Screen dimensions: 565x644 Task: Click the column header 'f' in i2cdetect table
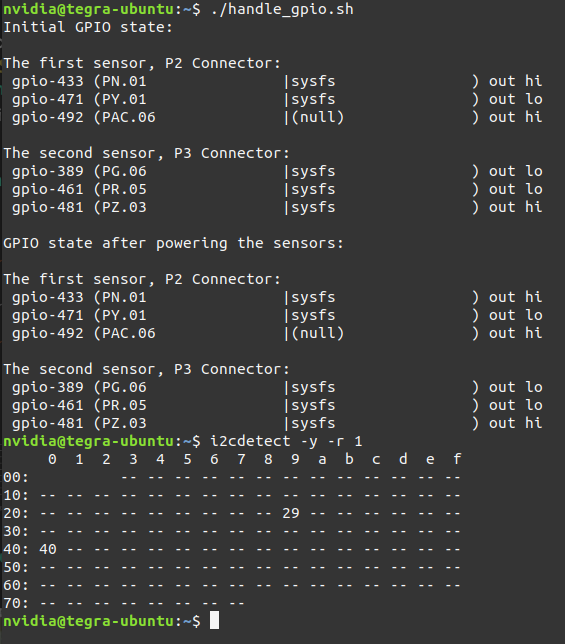(457, 459)
